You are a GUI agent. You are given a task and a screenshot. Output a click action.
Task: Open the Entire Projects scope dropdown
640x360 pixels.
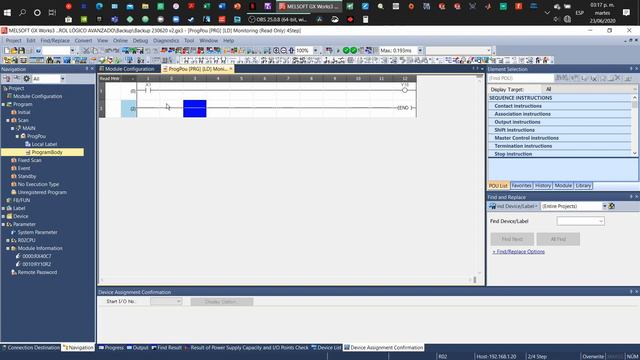(x=604, y=206)
